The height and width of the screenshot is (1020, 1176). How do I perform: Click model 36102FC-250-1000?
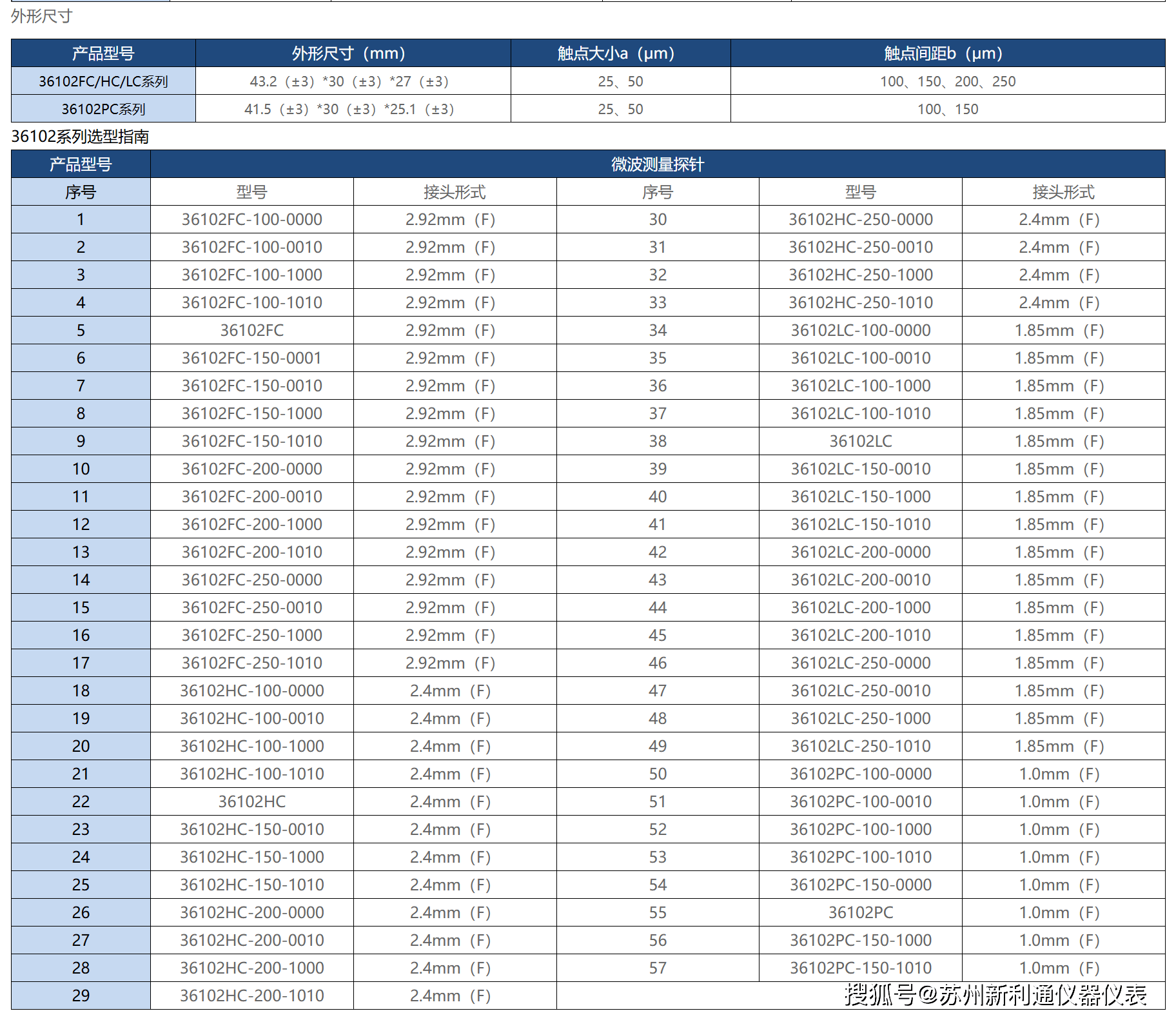coord(251,635)
